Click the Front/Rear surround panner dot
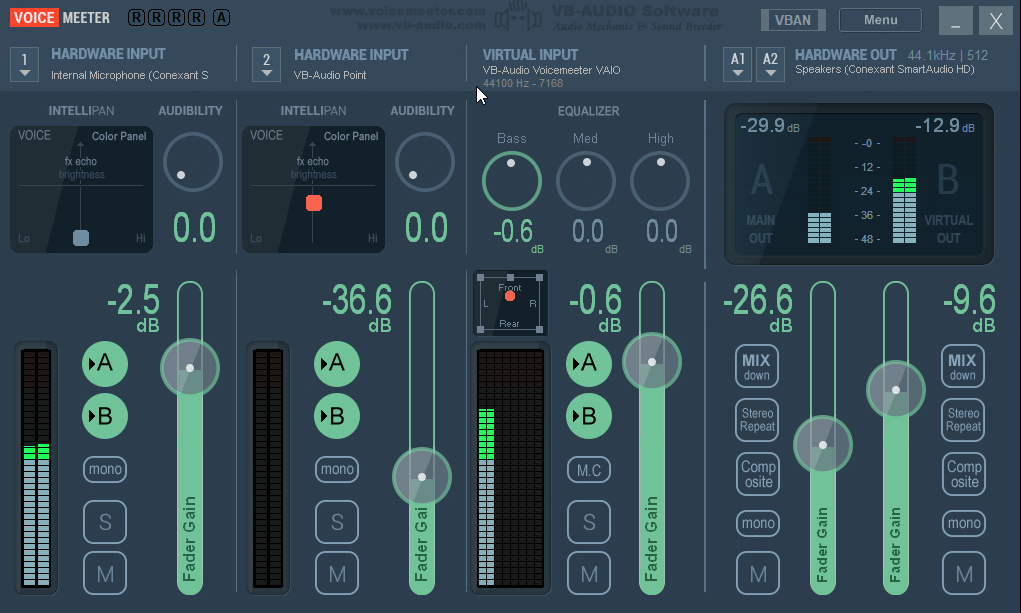Screen dimensions: 1021x613 pyautogui.click(x=510, y=296)
